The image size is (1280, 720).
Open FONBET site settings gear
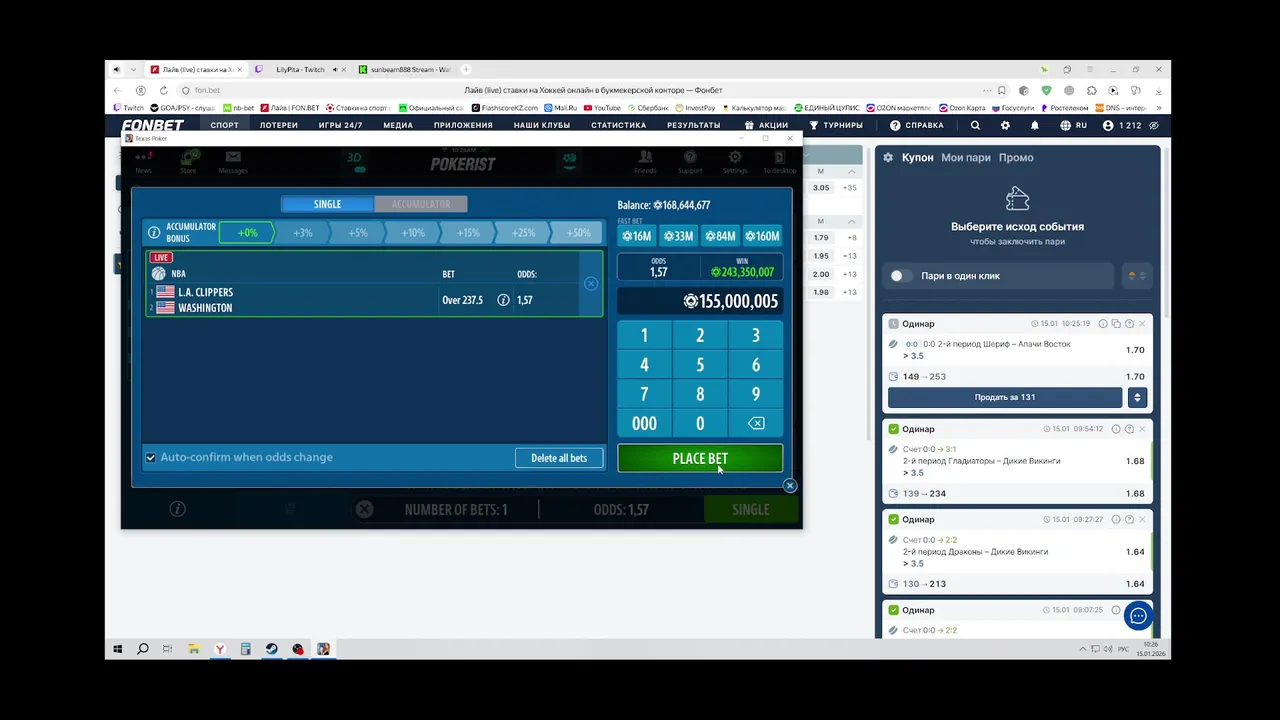click(1005, 126)
